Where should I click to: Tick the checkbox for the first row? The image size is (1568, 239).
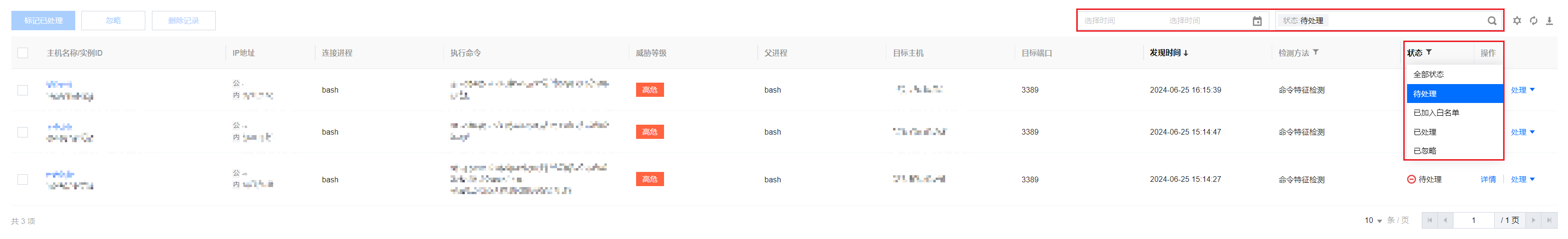pyautogui.click(x=23, y=90)
